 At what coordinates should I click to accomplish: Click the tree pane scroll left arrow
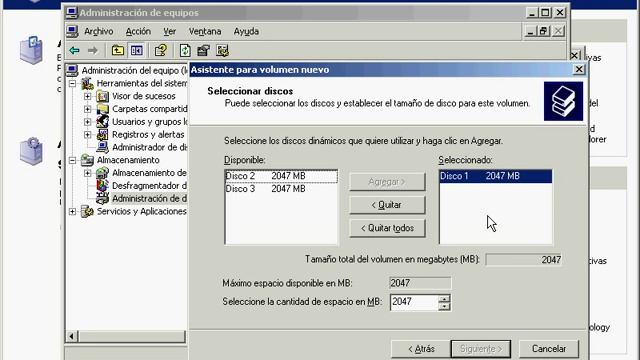click(72, 336)
